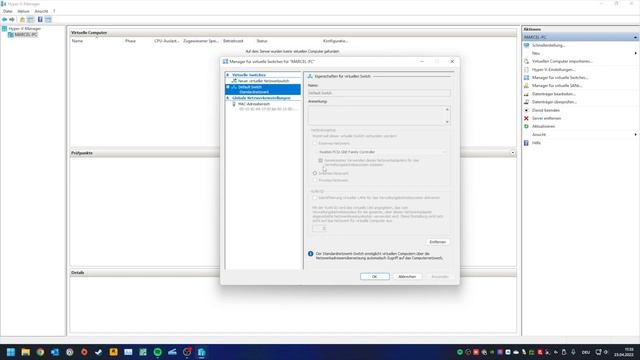Expand the Default Switch tree node
This screenshot has width=640, height=360.
click(228, 87)
